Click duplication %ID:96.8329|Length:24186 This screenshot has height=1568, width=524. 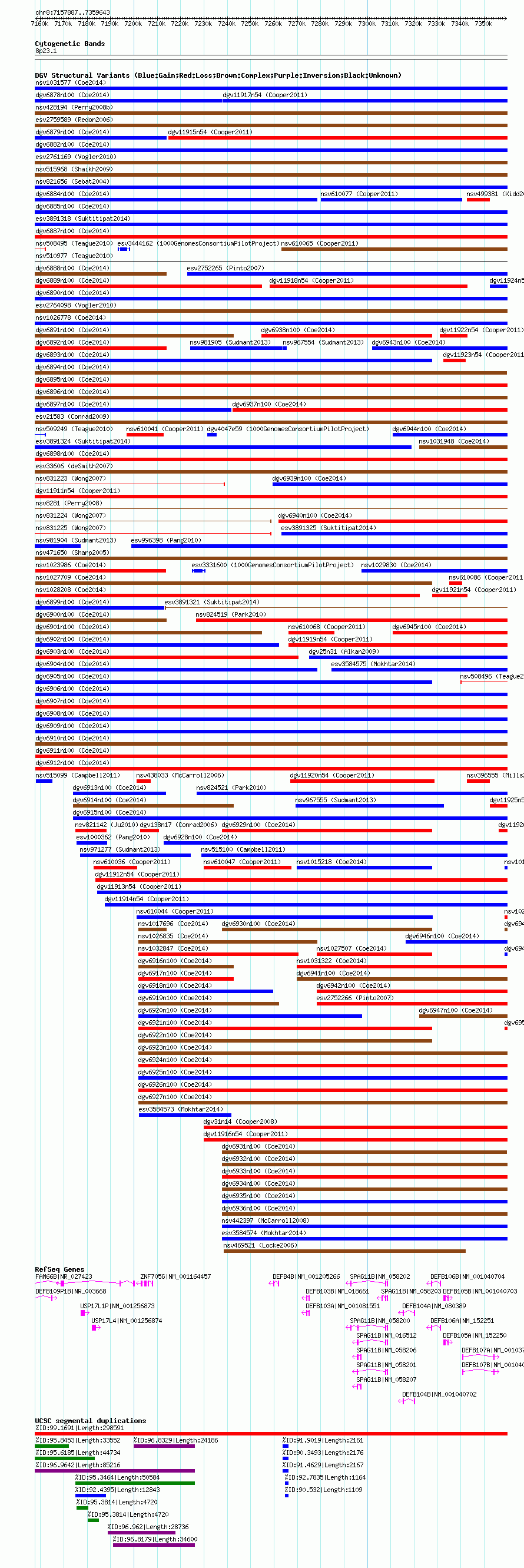[176, 1440]
